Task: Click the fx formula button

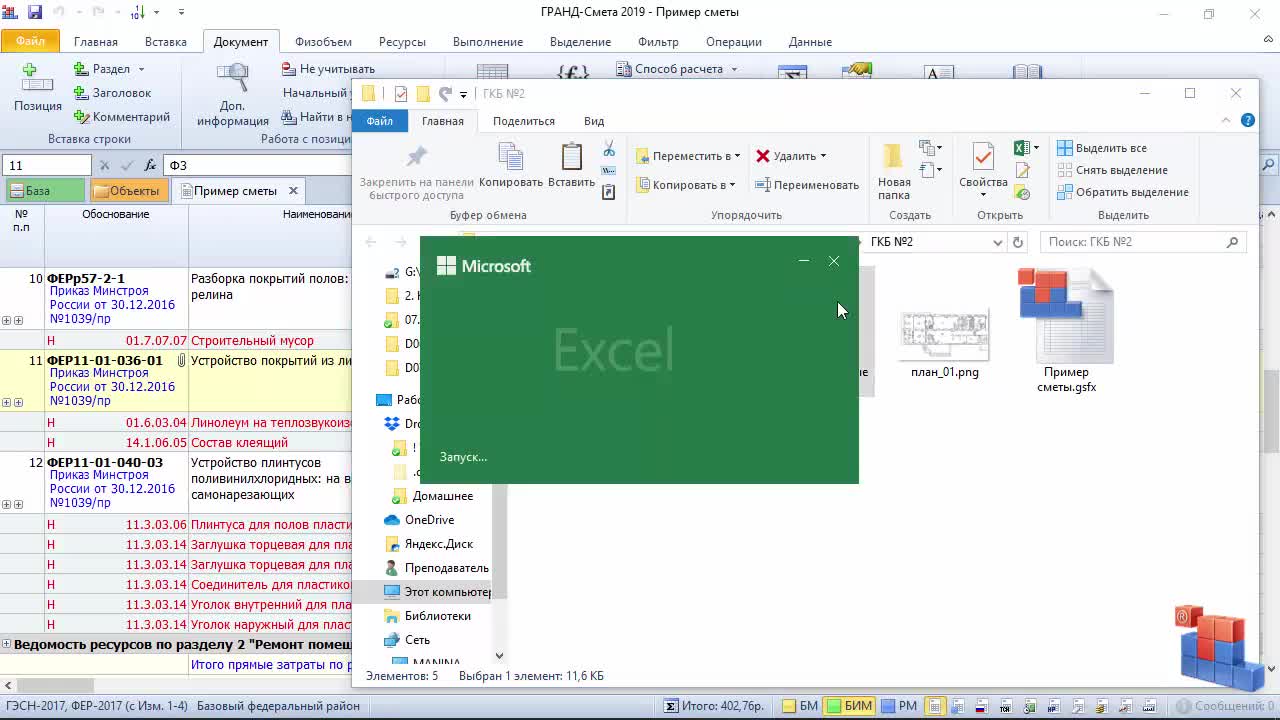Action: click(x=150, y=165)
